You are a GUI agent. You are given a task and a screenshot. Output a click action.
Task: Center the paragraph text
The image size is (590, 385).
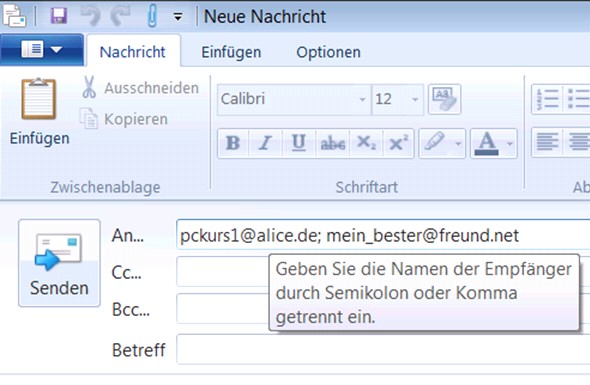point(577,142)
